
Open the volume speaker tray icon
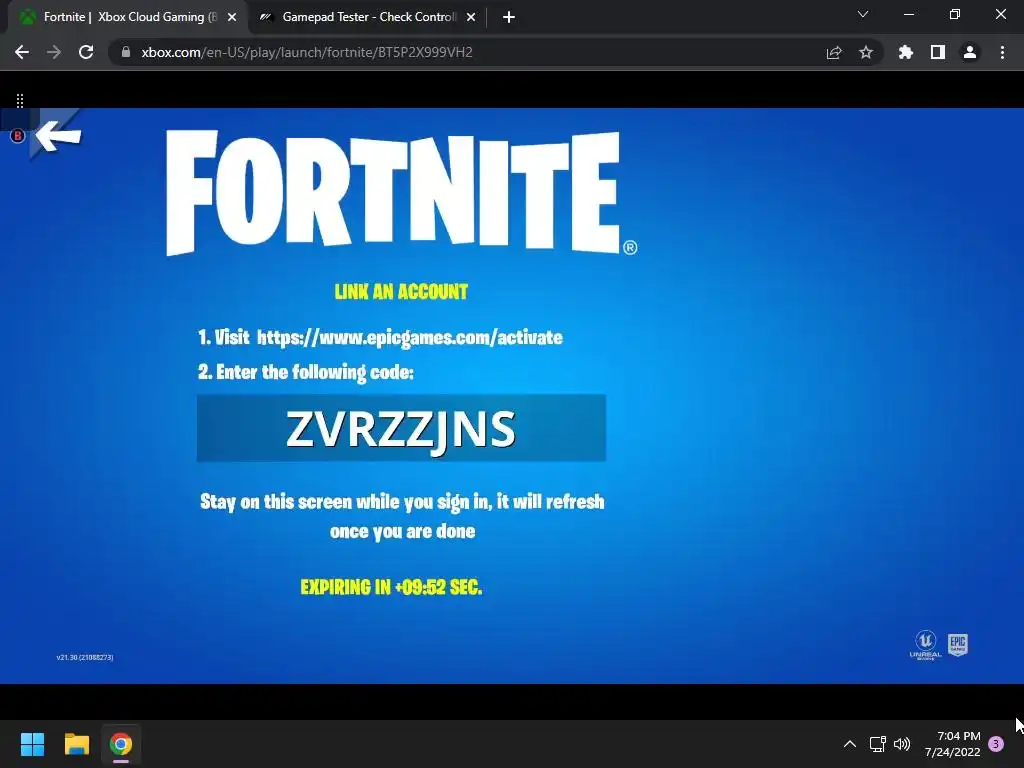click(x=902, y=744)
